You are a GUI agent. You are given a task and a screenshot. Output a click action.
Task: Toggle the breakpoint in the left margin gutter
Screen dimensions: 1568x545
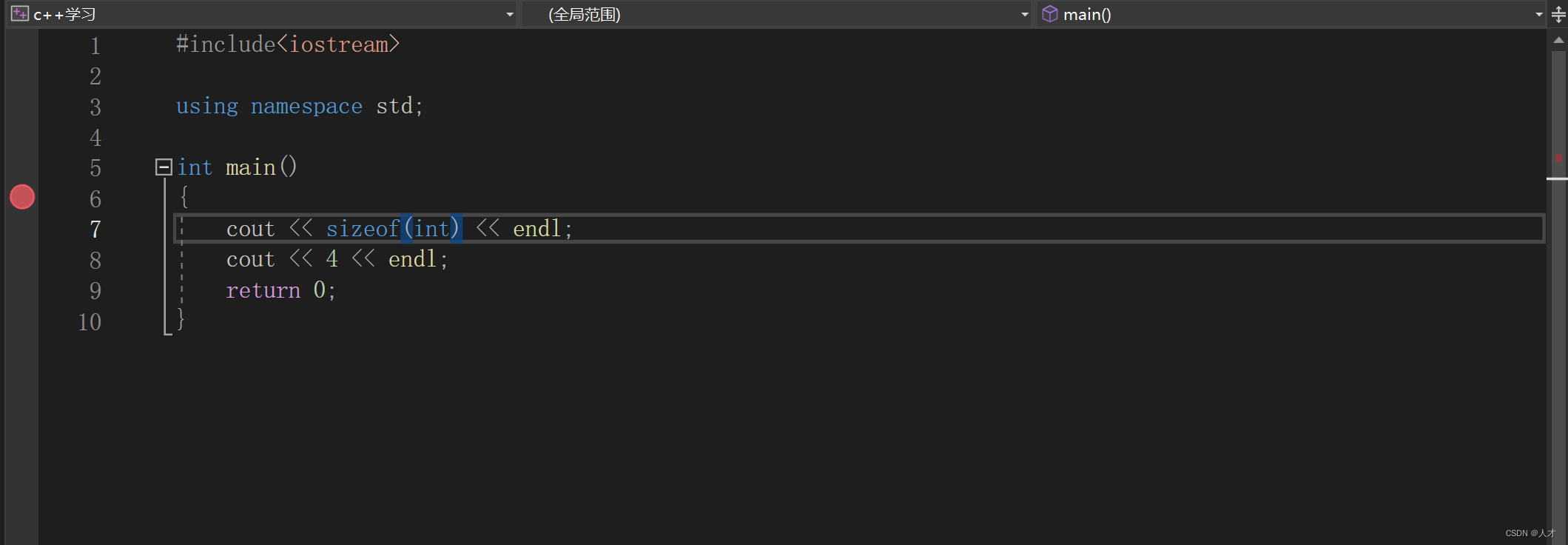pos(22,197)
